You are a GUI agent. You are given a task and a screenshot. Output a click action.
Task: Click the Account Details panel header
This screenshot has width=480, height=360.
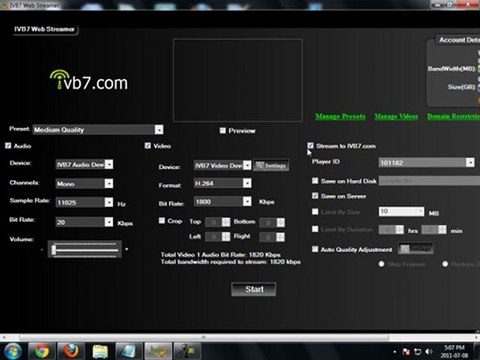pyautogui.click(x=459, y=40)
